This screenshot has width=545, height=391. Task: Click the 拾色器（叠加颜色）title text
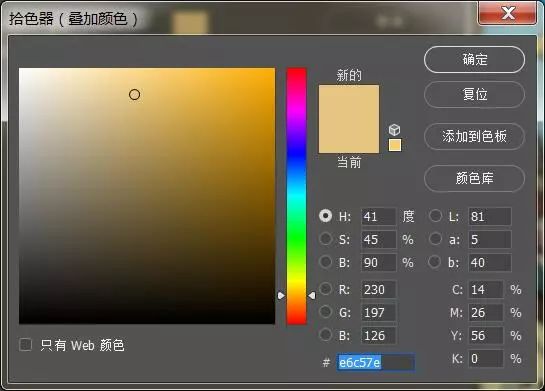pyautogui.click(x=73, y=19)
